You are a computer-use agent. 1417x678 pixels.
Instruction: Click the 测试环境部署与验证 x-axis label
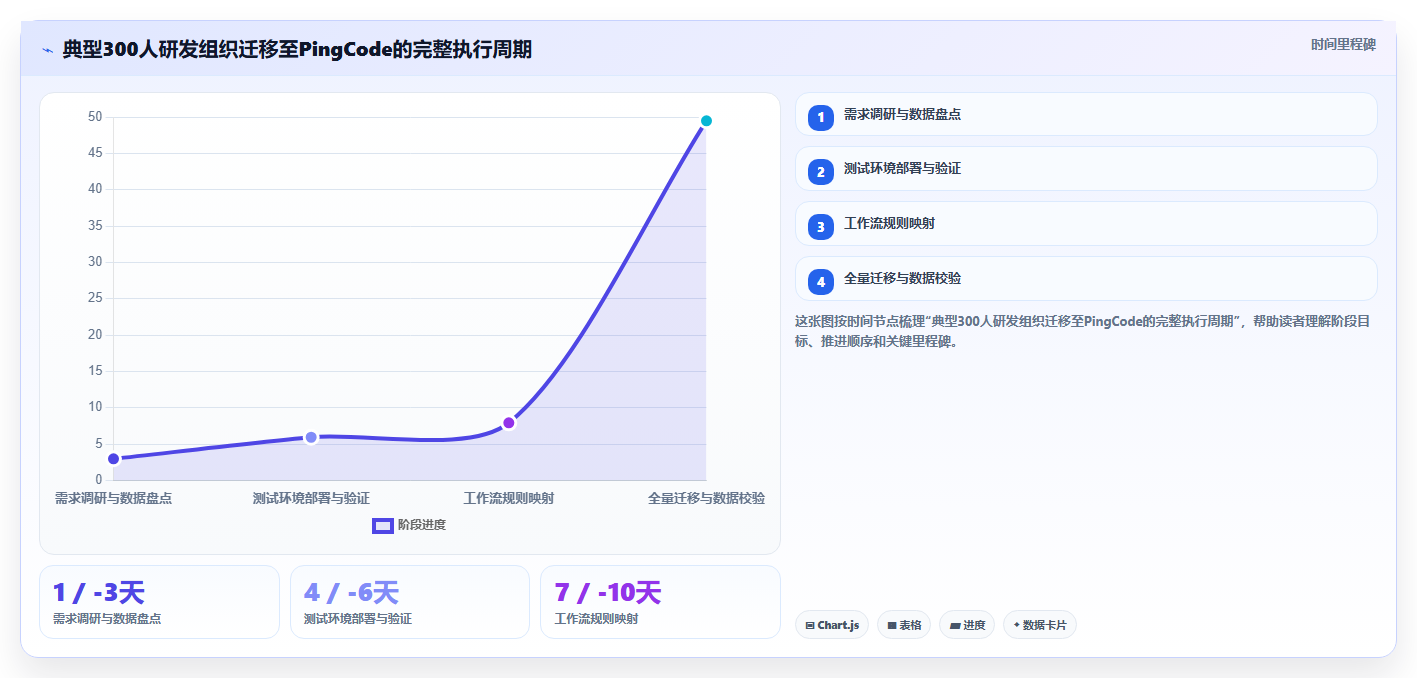(x=311, y=498)
